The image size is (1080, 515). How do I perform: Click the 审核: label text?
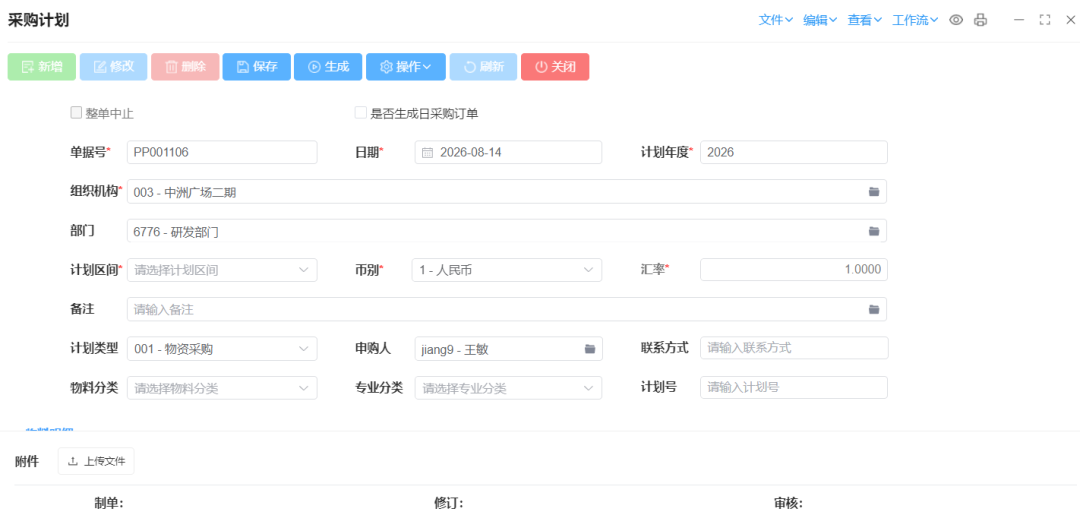click(788, 503)
